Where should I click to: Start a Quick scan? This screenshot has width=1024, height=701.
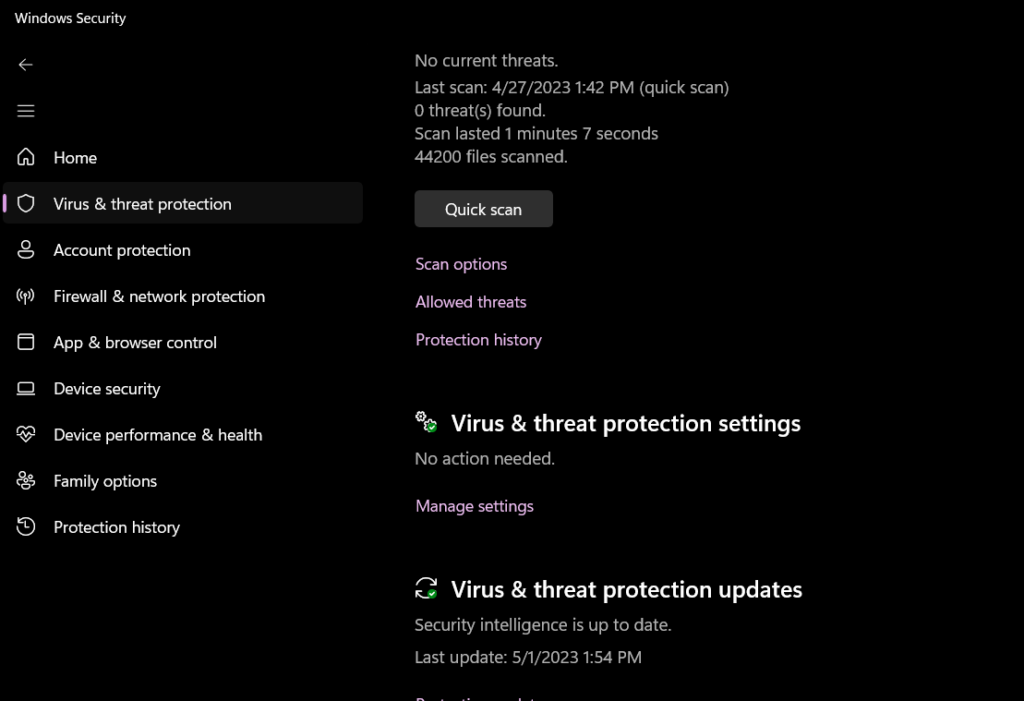483,209
